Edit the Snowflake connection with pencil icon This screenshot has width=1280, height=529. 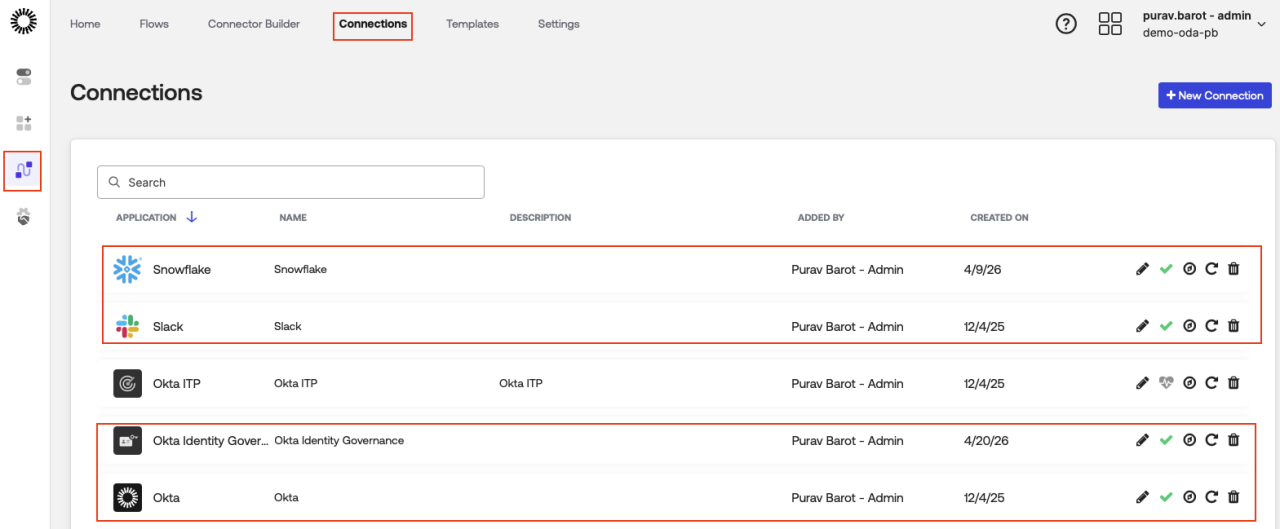[x=1142, y=269]
